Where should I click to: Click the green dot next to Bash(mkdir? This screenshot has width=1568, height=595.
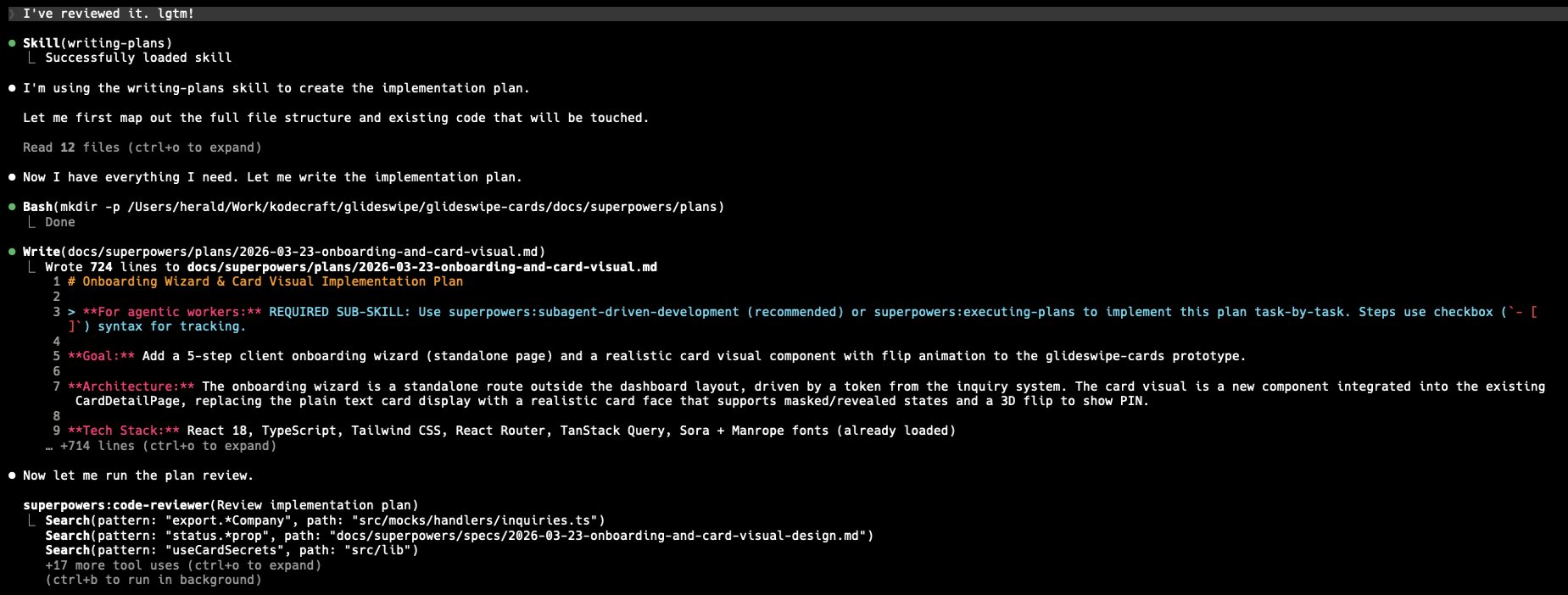12,207
